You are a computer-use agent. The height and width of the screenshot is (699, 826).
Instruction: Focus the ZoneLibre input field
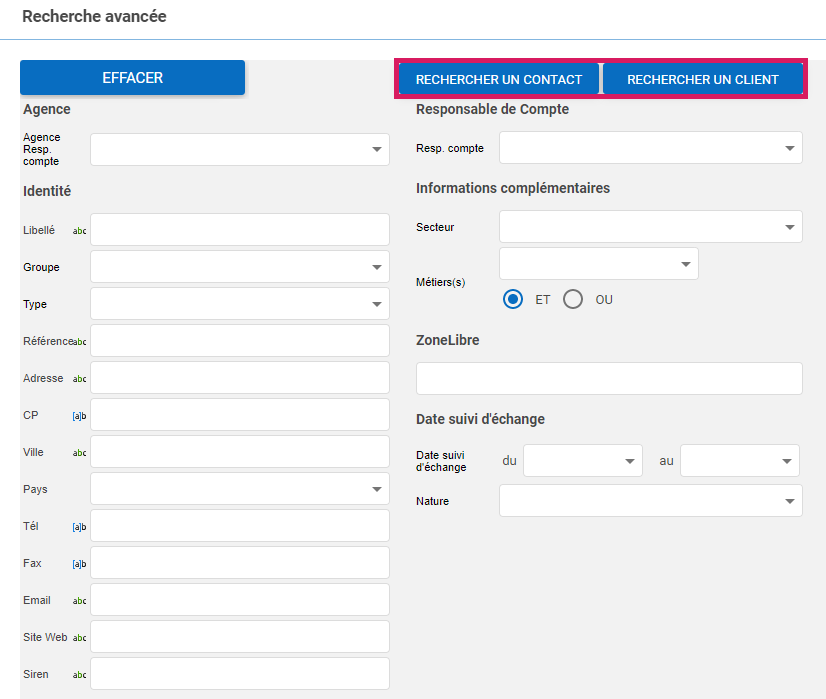[x=609, y=379]
